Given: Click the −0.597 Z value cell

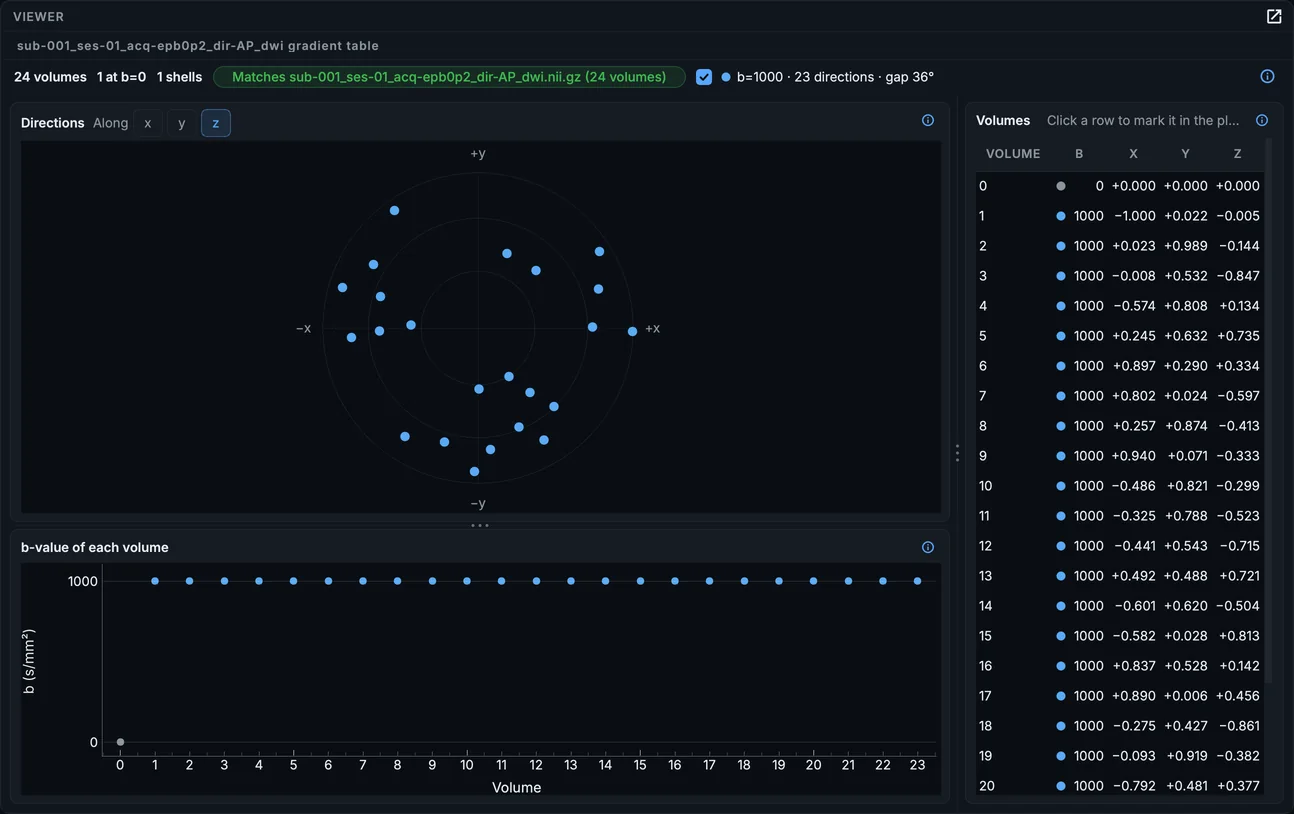Looking at the screenshot, I should (1238, 396).
